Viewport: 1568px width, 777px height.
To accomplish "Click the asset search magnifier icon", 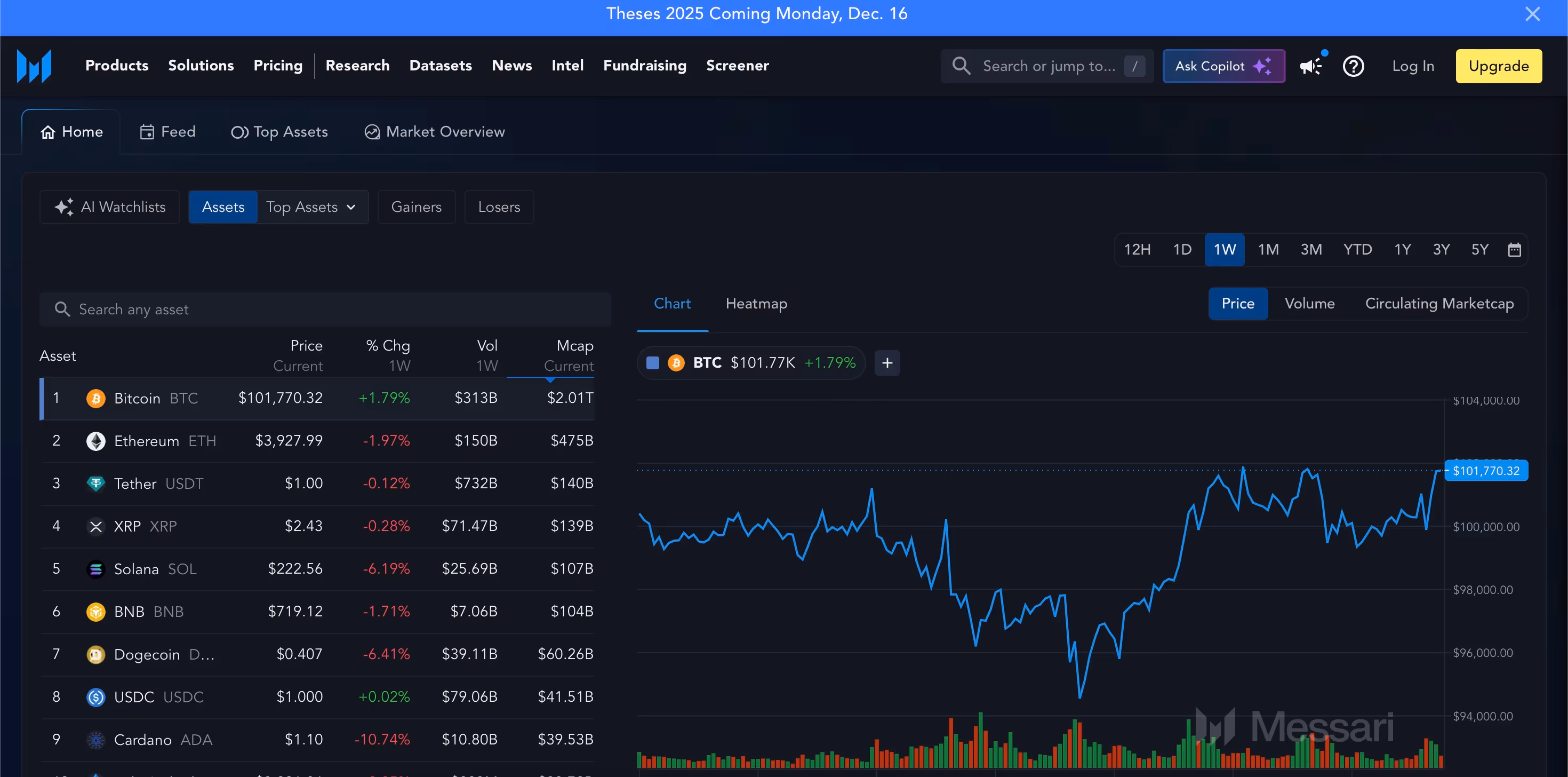I will pyautogui.click(x=62, y=310).
